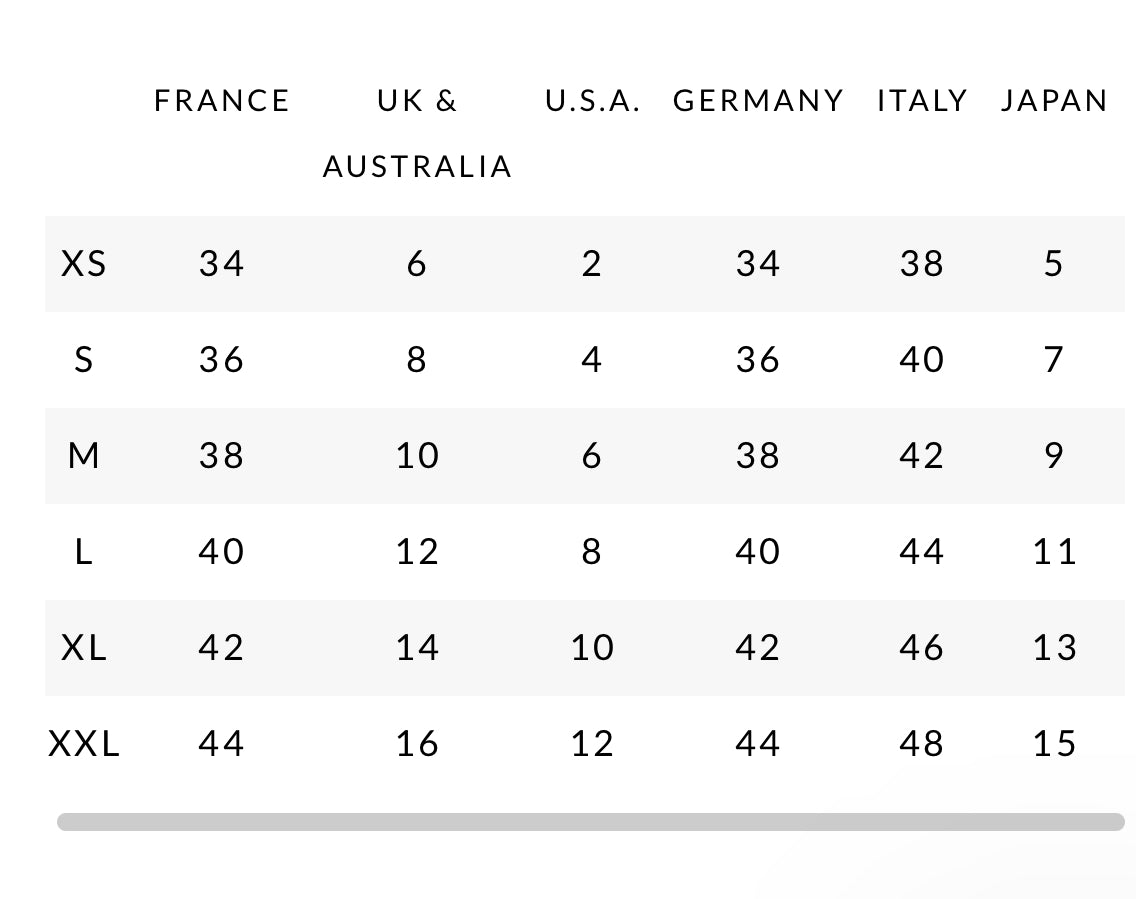Click the ITALY column header
This screenshot has width=1136, height=899.
(x=922, y=101)
